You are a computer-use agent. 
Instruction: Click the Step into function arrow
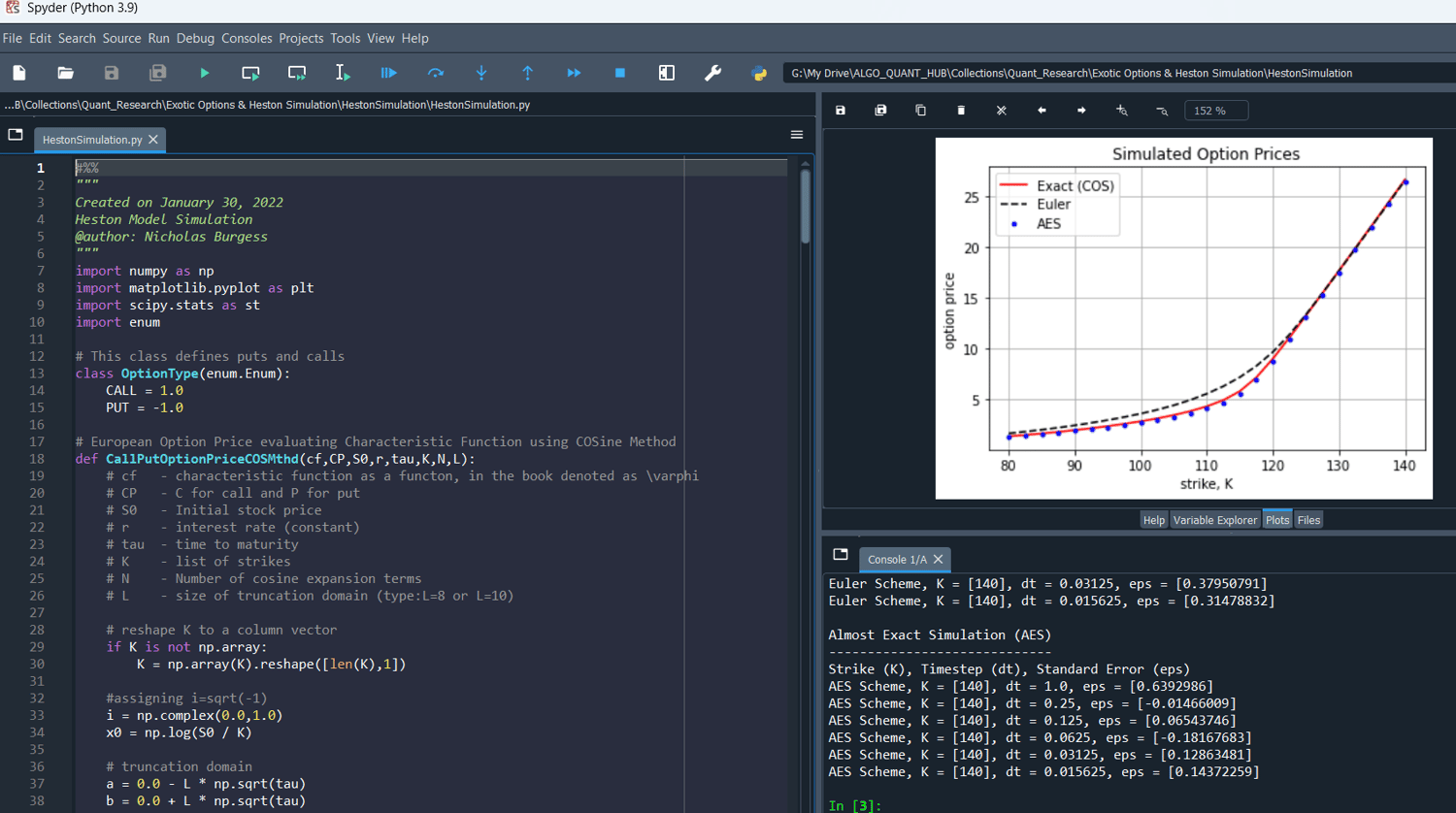(x=481, y=73)
